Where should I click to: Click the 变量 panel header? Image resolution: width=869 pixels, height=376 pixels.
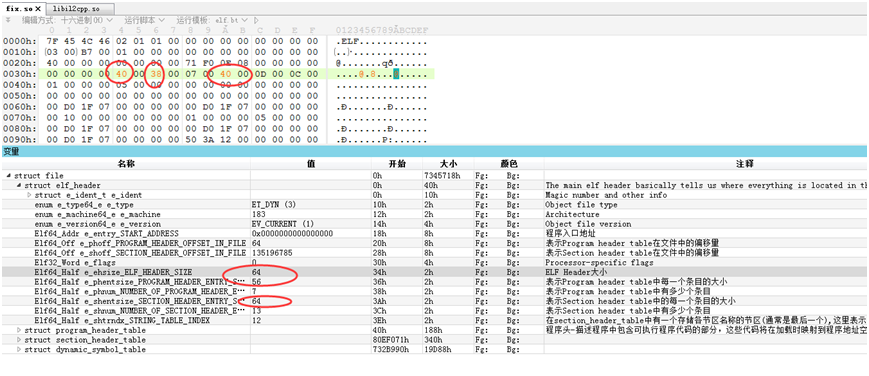pyautogui.click(x=434, y=151)
